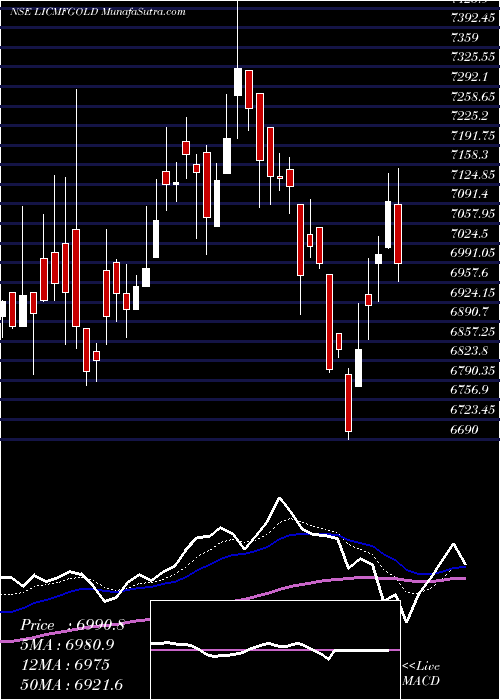Select the 5MA : 6980.9 value
500x700 pixels.
tap(67, 645)
